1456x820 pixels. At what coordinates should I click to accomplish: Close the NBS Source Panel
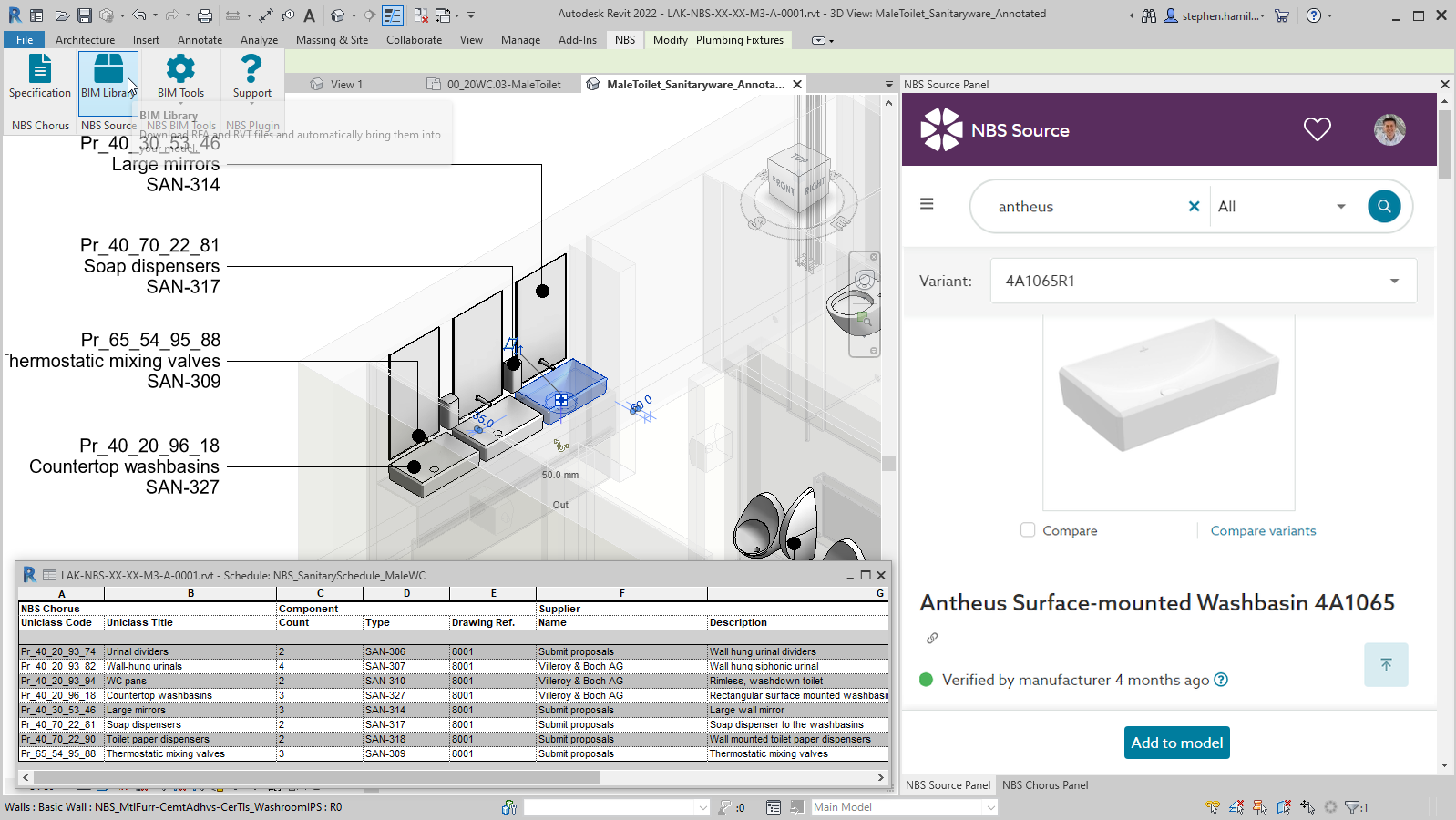(1444, 85)
